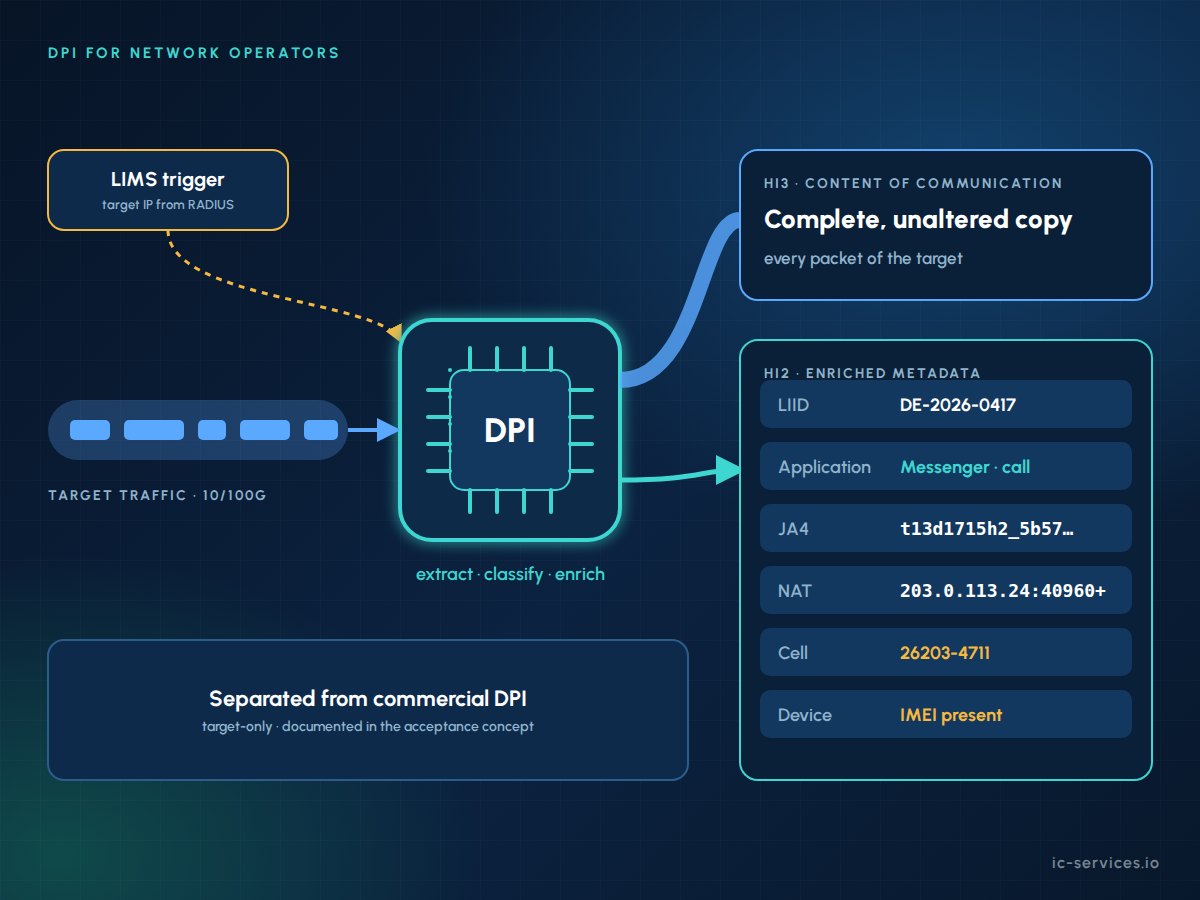This screenshot has height=900, width=1200.
Task: Click the 'Complete, unaltered copy' heading
Action: (918, 220)
